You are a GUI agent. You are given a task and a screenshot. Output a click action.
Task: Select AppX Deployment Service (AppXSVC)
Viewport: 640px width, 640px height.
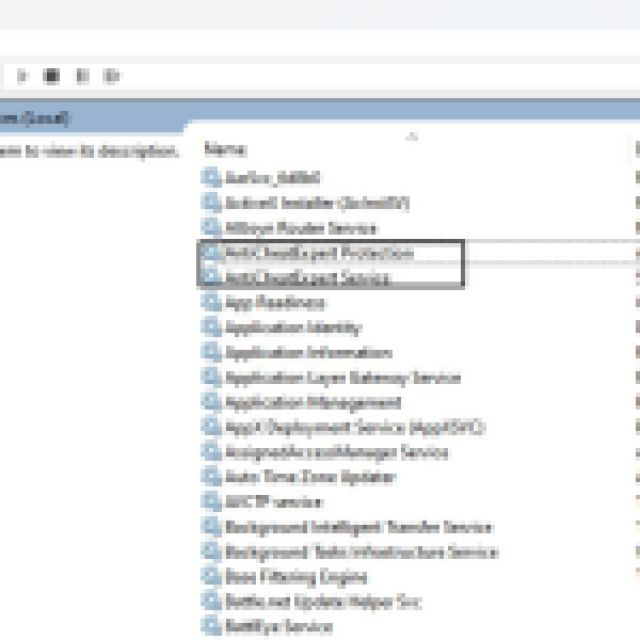(354, 427)
